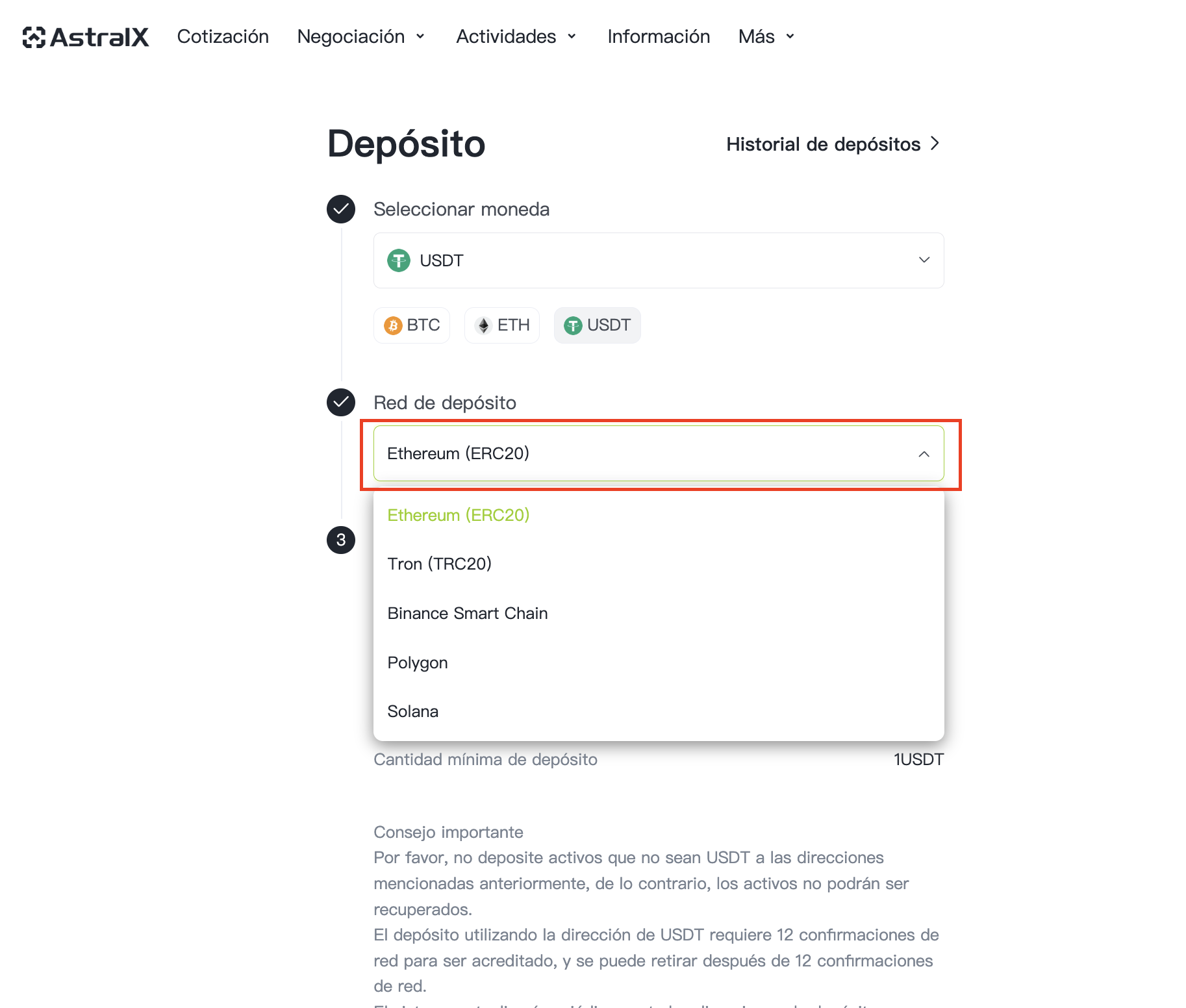Choose Polygon network option
Viewport: 1186px width, 1008px height.
pos(659,662)
